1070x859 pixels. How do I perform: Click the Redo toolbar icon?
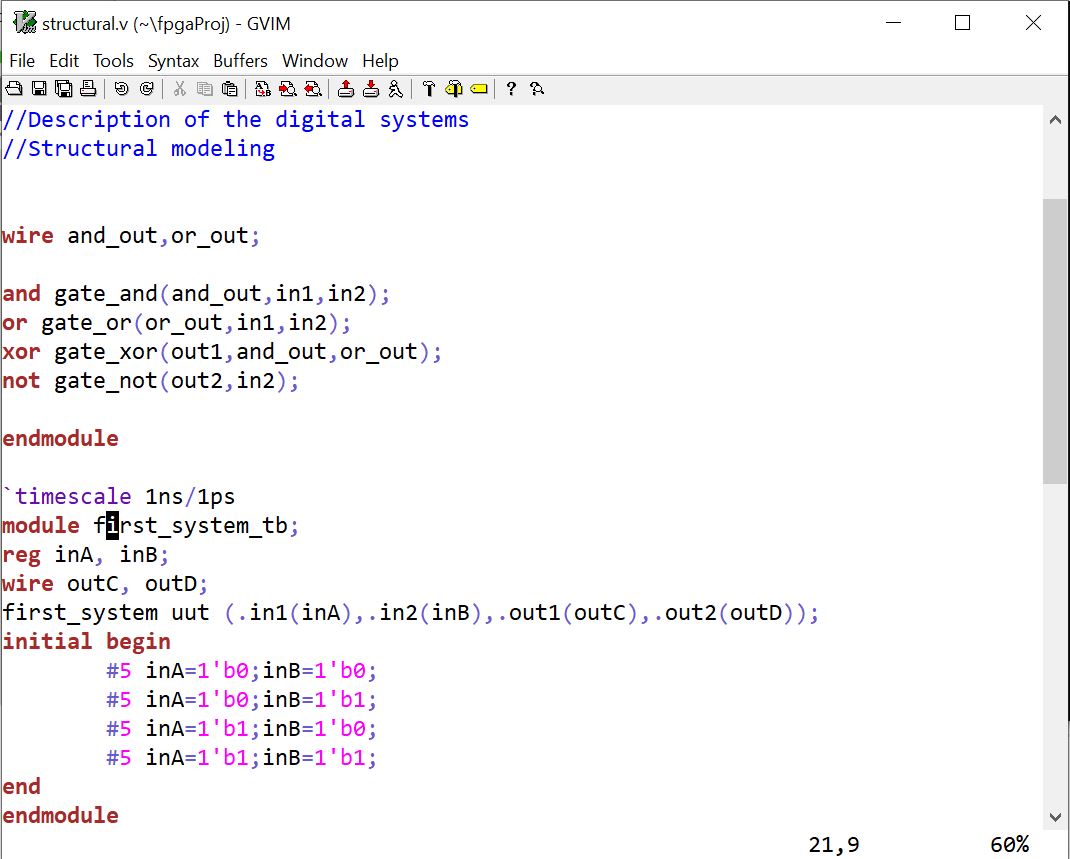(146, 89)
